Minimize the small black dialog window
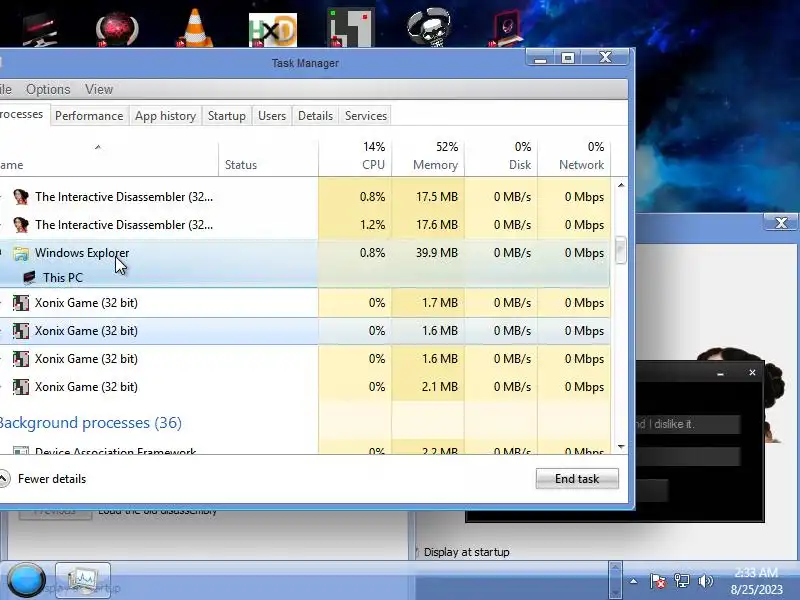Image resolution: width=800 pixels, height=600 pixels. (x=720, y=373)
